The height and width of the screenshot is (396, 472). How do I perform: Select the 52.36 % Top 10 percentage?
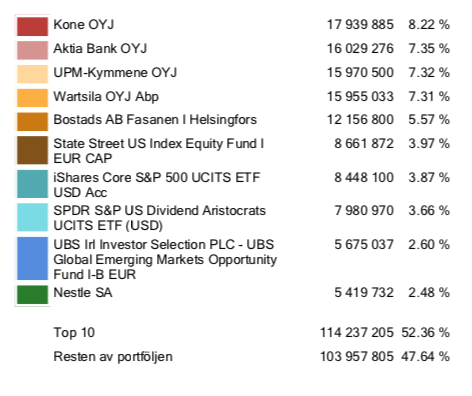pos(426,333)
